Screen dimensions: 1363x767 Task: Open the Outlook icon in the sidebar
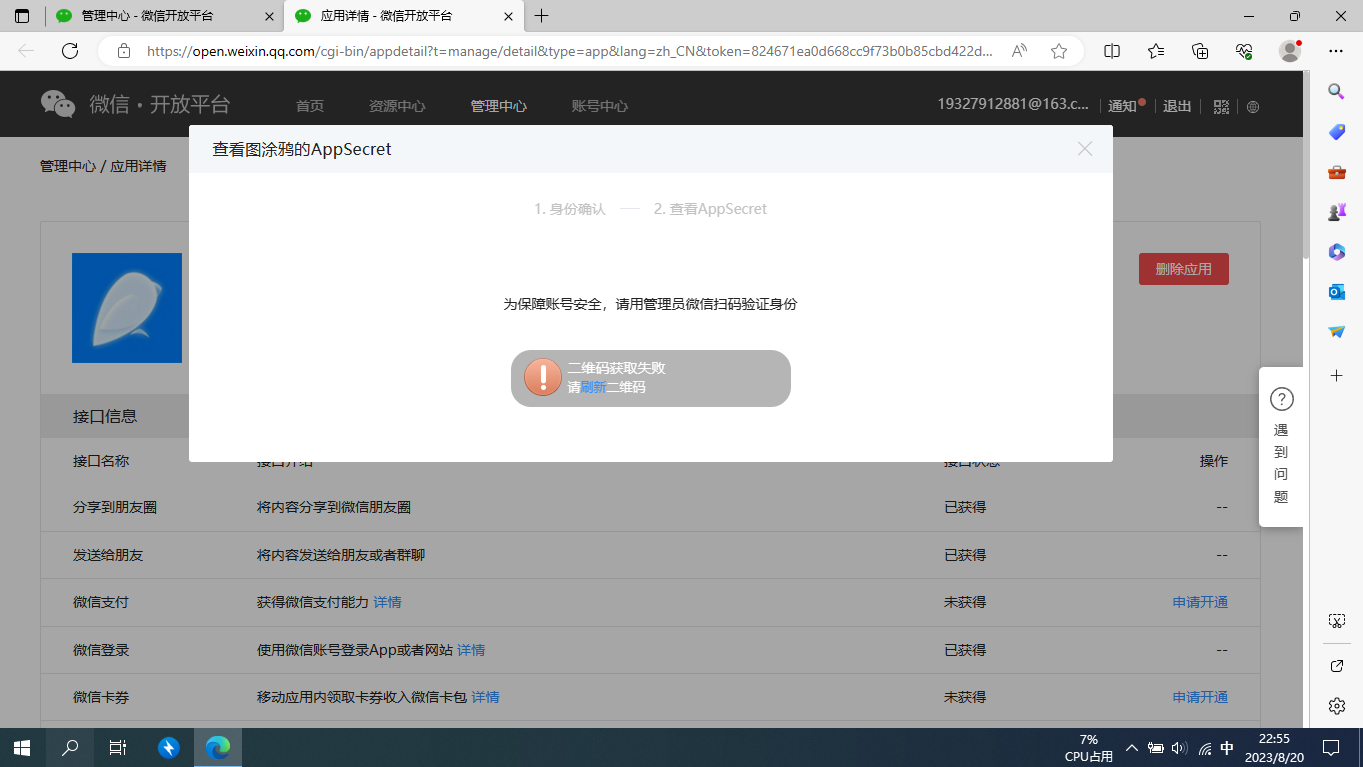click(x=1337, y=292)
